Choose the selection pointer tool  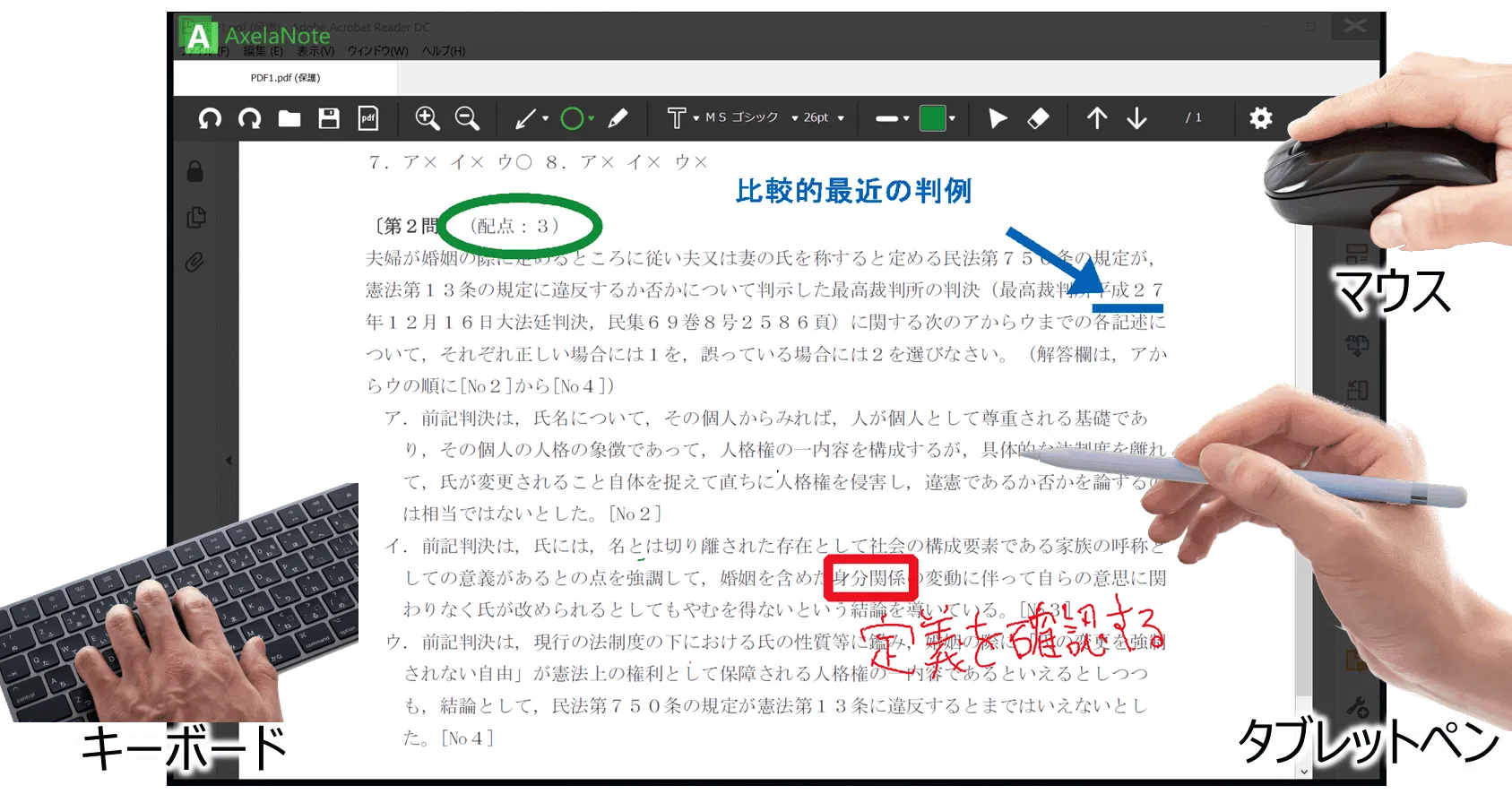(998, 118)
